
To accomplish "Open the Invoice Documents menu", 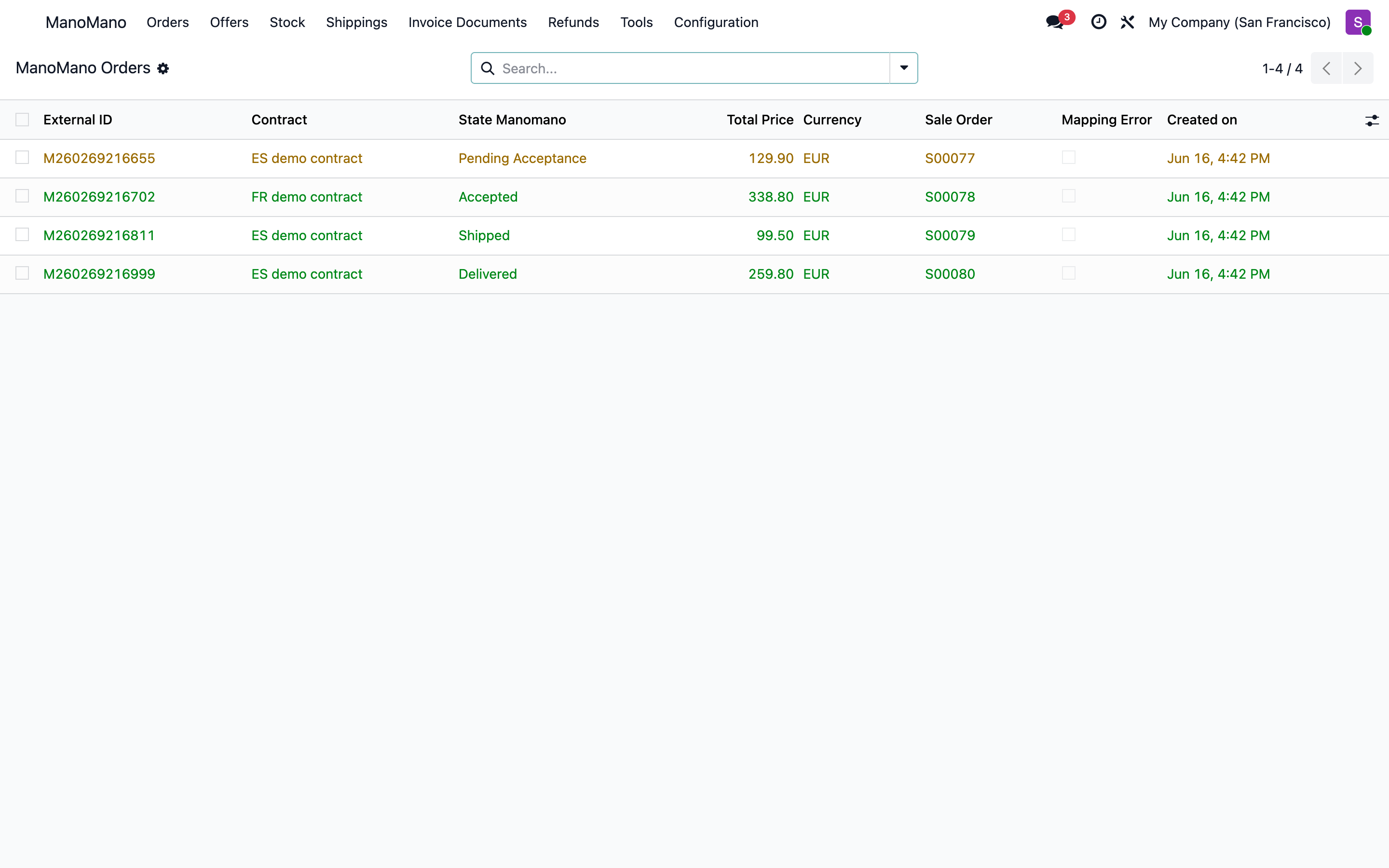I will pos(467,22).
